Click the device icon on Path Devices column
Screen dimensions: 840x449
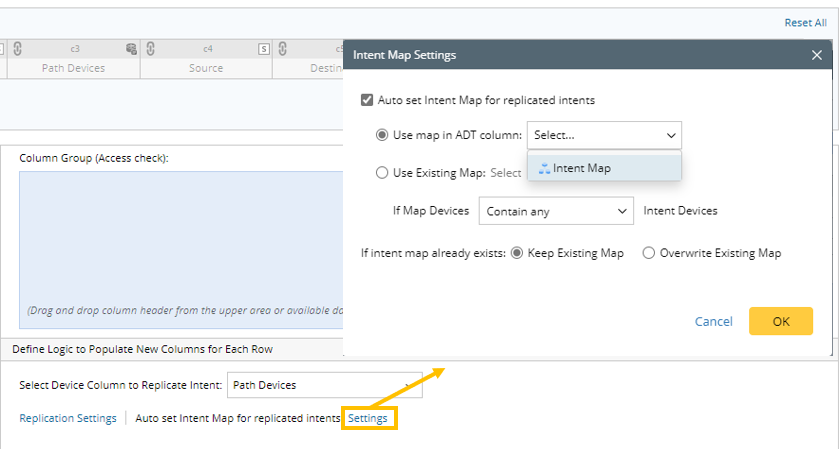tap(130, 48)
